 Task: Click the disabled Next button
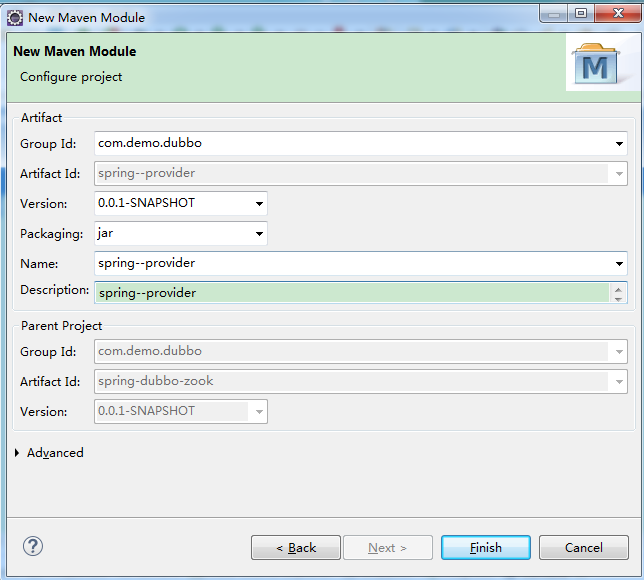click(x=388, y=548)
